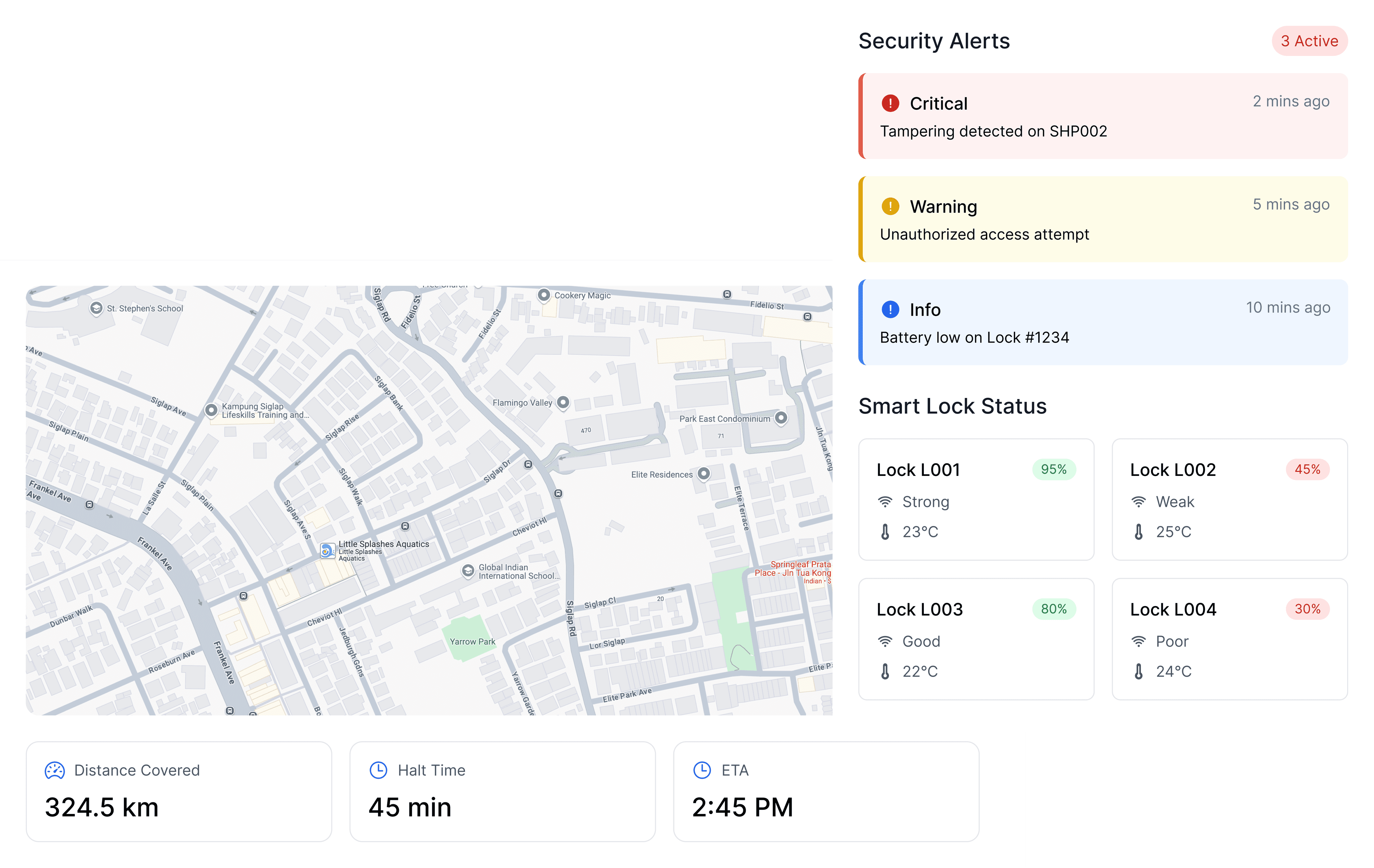The image size is (1374, 868).
Task: Click '2 mins ago' timestamp
Action: click(1291, 101)
